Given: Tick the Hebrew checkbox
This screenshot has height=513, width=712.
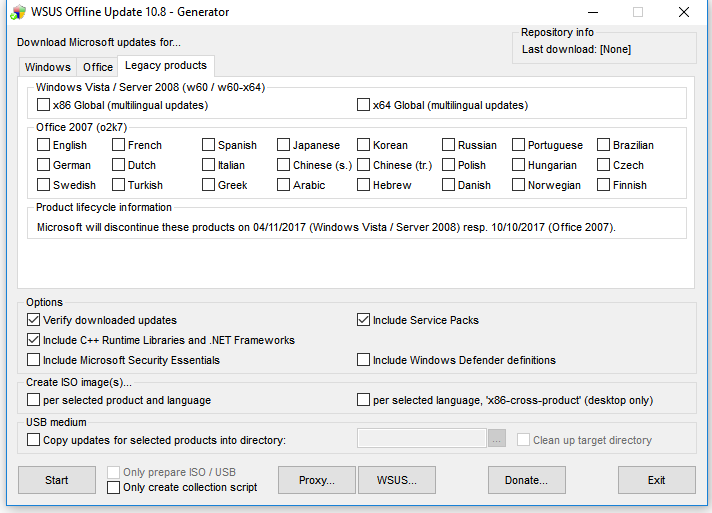Looking at the screenshot, I should pos(363,185).
